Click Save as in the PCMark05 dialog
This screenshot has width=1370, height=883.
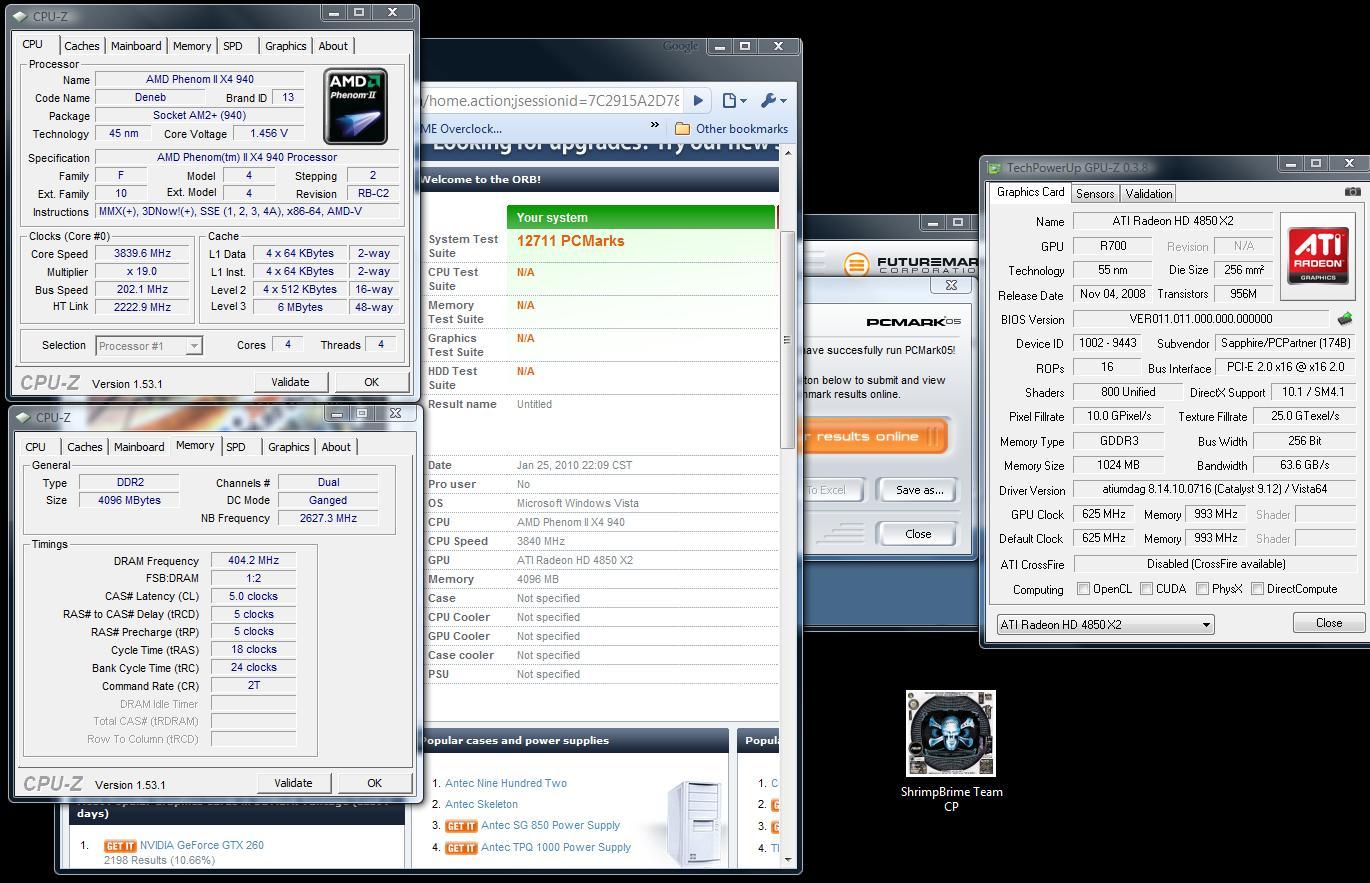tap(919, 490)
